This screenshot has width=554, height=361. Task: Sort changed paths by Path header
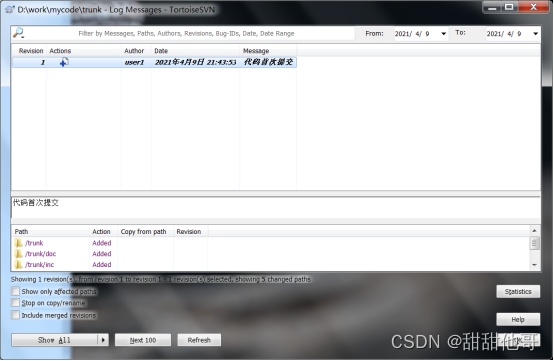coord(51,232)
